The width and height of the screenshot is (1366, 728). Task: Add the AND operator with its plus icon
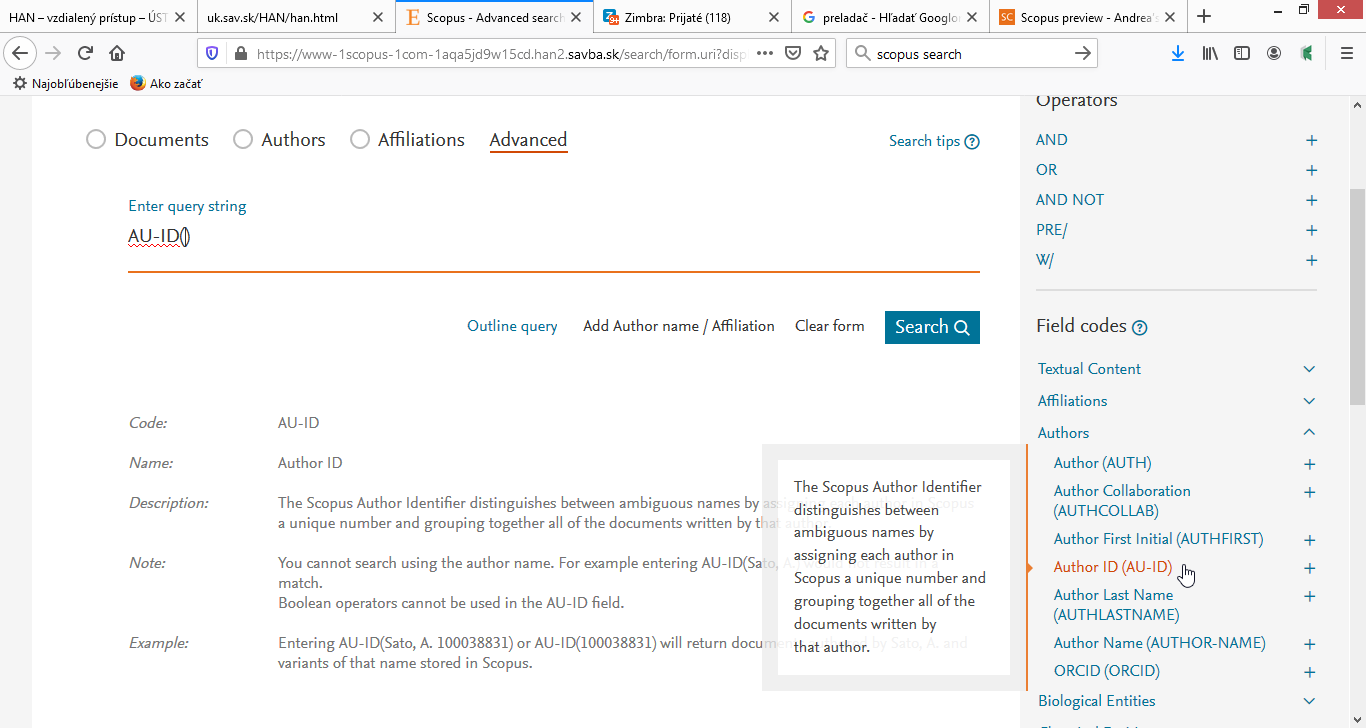pos(1310,140)
